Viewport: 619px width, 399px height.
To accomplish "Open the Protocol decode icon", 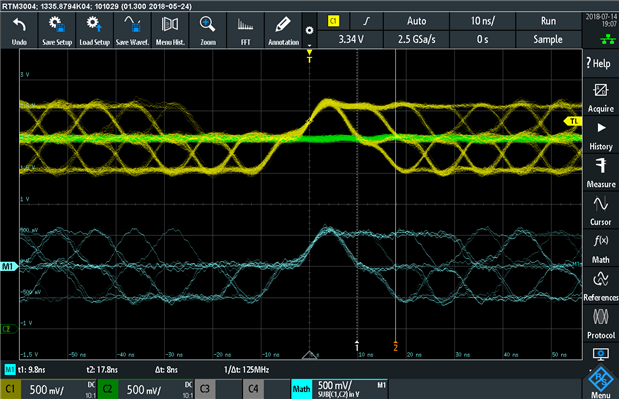I will [x=600, y=324].
